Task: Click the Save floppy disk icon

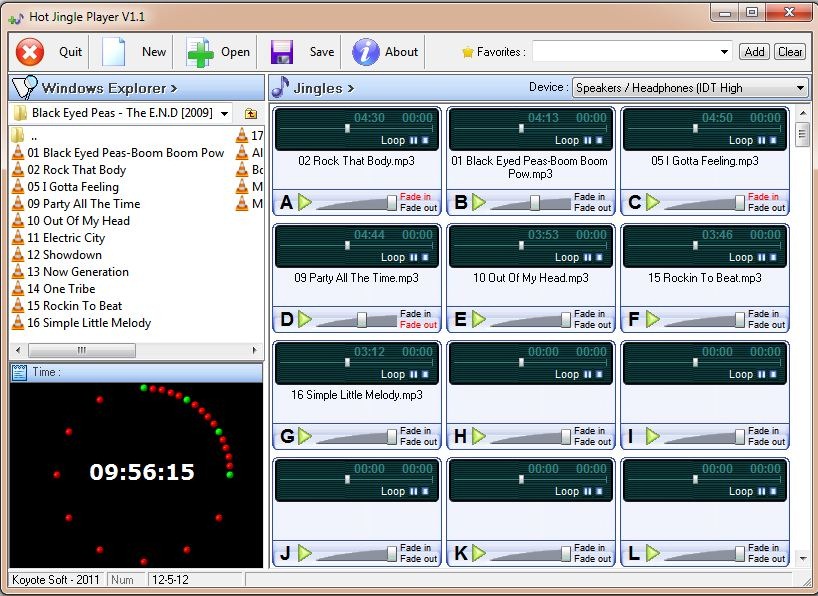Action: pos(282,52)
